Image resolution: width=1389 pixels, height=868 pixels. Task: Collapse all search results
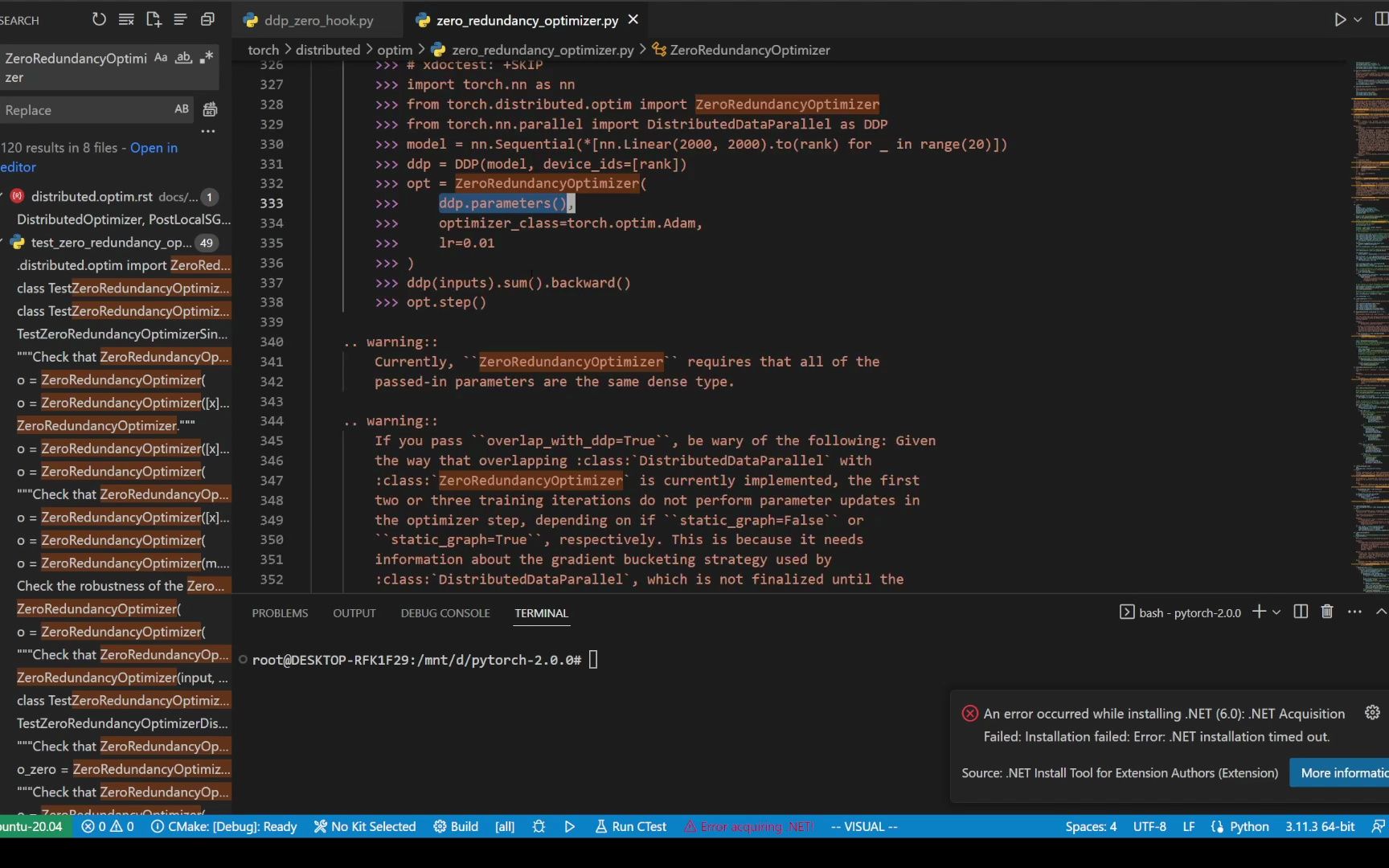207,19
